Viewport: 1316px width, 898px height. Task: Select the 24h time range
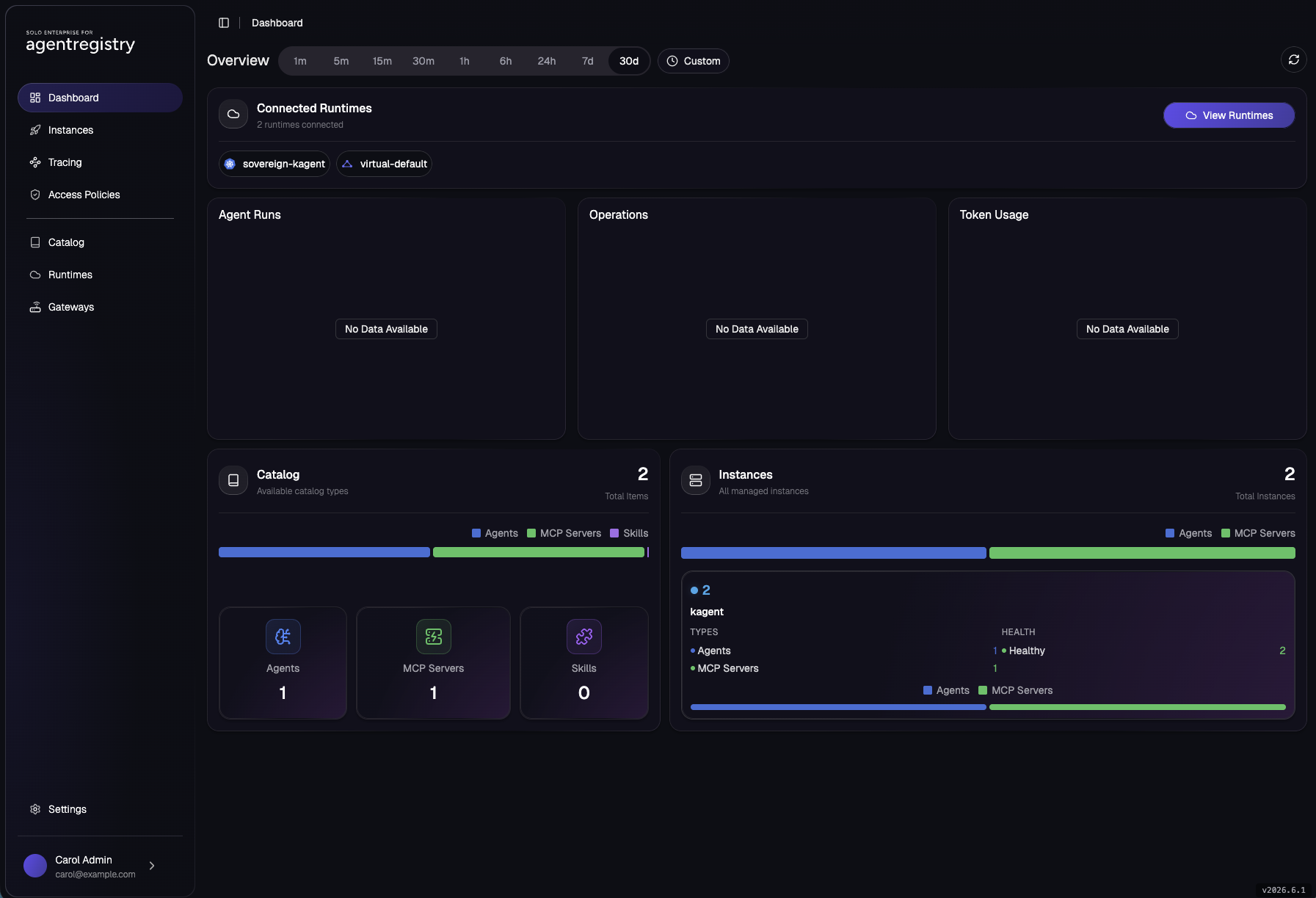pos(547,61)
